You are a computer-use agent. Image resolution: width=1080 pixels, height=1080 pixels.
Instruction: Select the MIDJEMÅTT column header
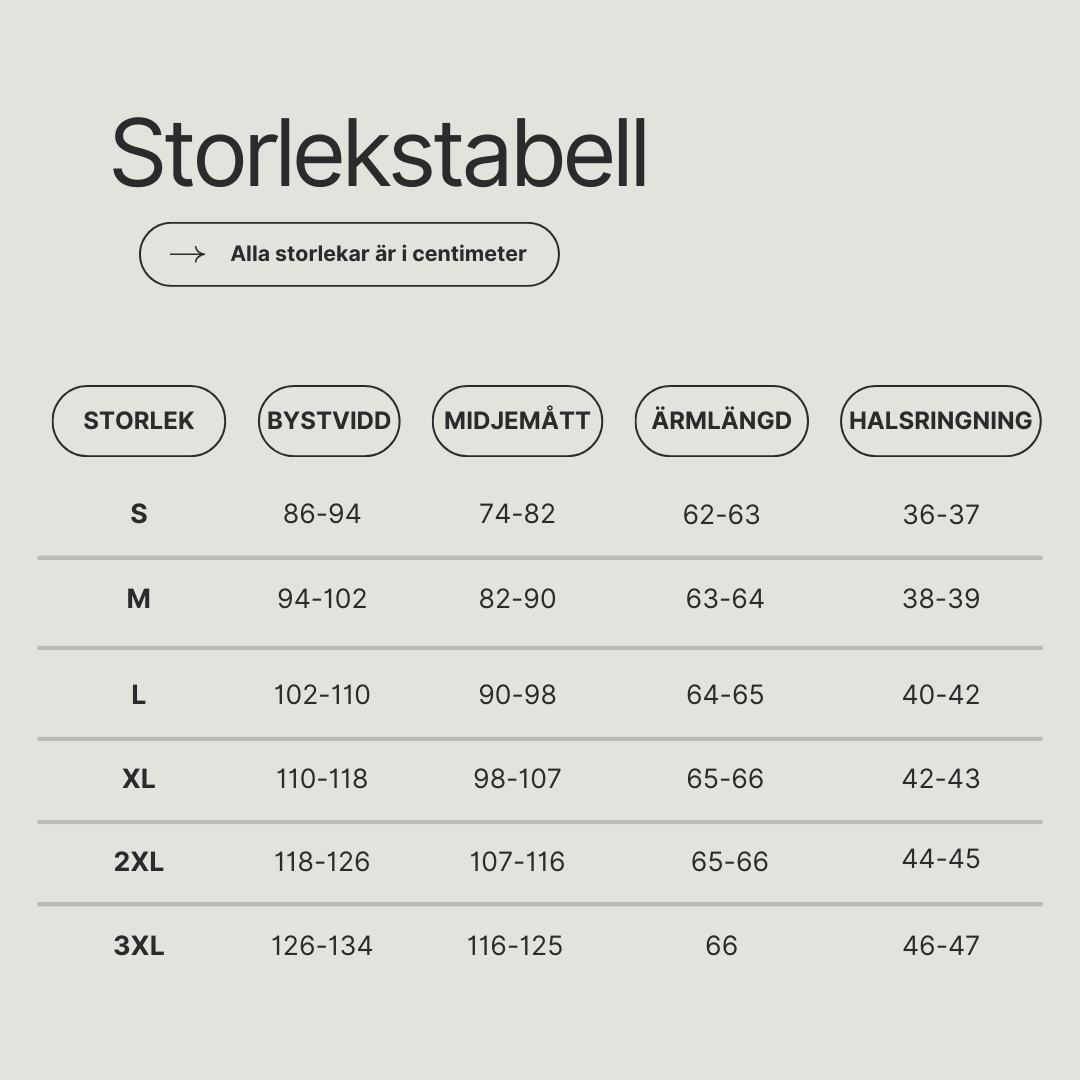point(517,421)
